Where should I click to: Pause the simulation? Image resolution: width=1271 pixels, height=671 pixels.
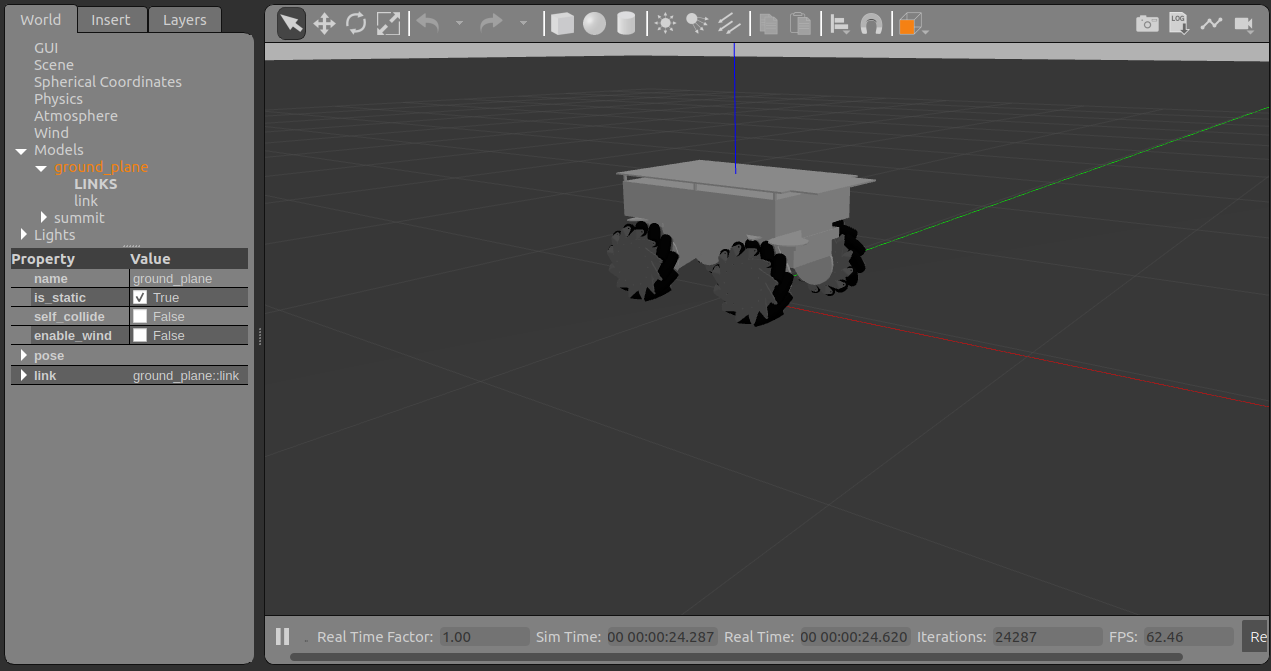[283, 636]
